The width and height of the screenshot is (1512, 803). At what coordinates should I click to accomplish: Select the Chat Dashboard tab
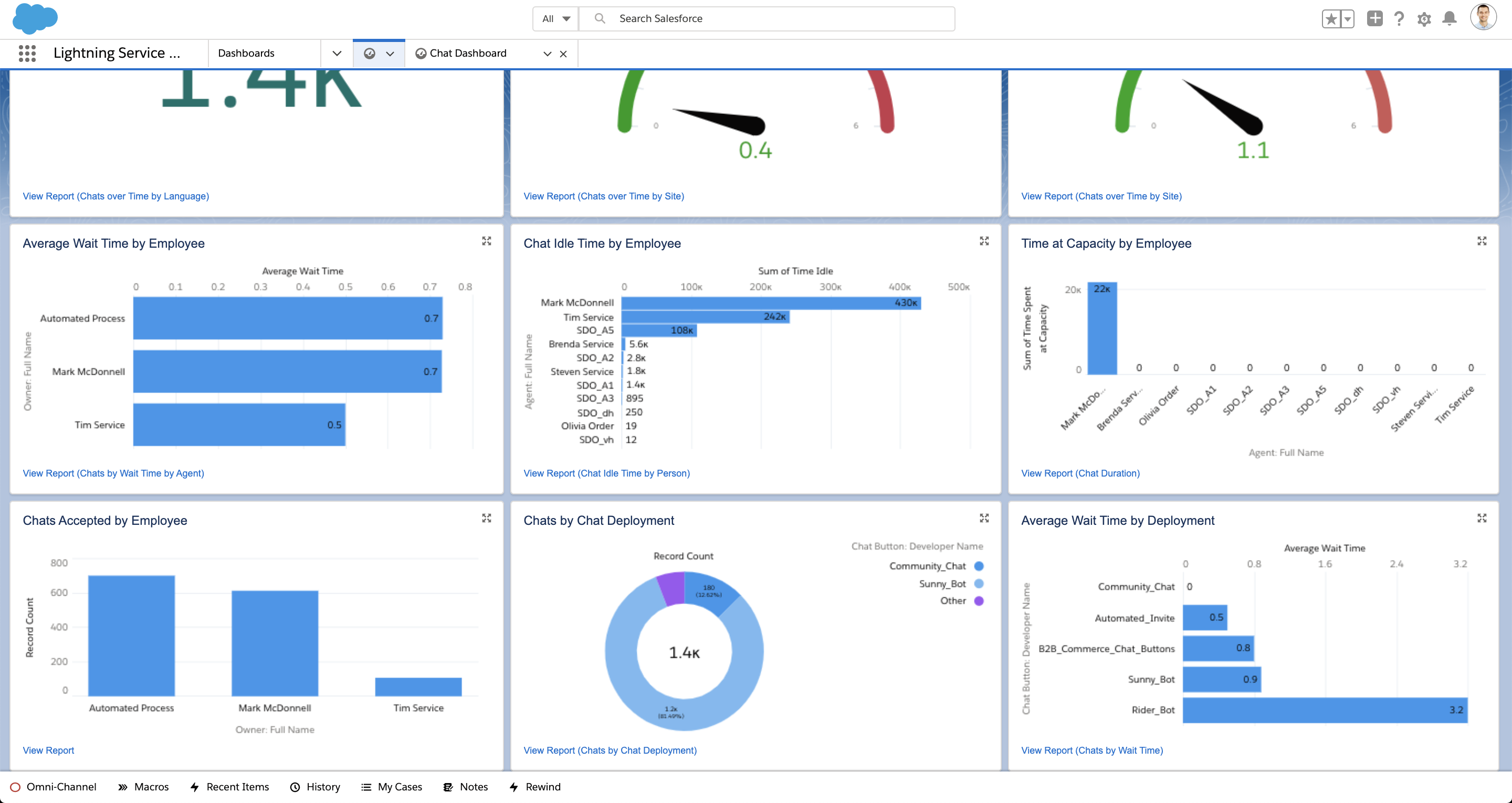pyautogui.click(x=468, y=54)
